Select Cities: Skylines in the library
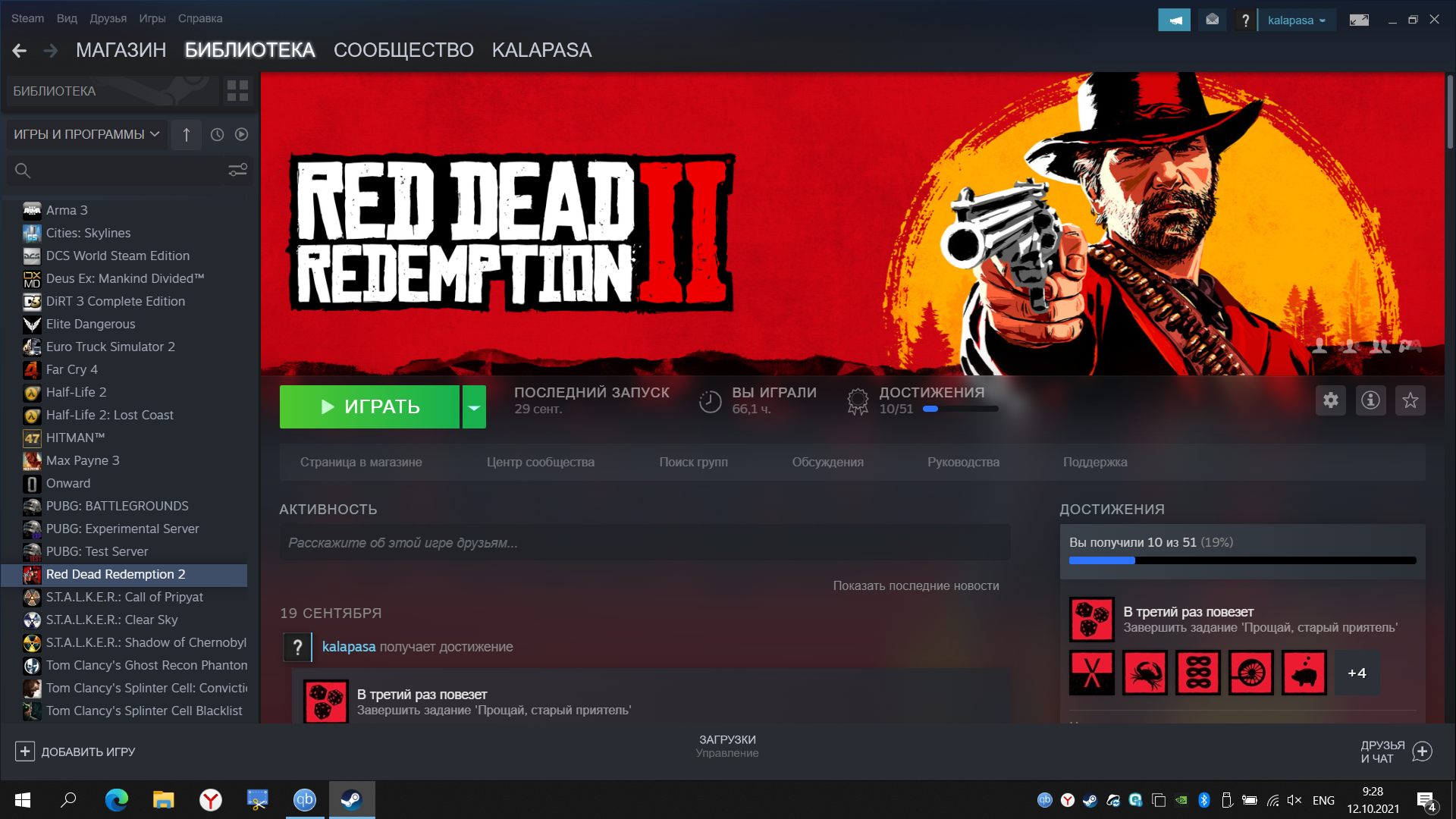Screen dimensions: 1456x819 point(125,233)
